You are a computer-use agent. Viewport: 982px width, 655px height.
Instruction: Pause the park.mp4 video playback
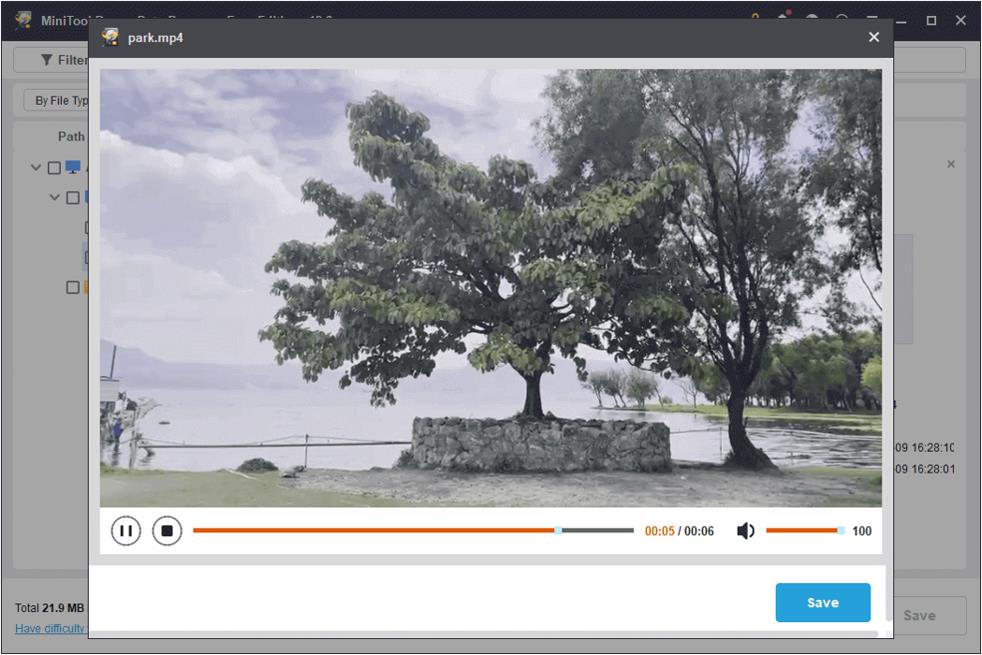point(125,531)
